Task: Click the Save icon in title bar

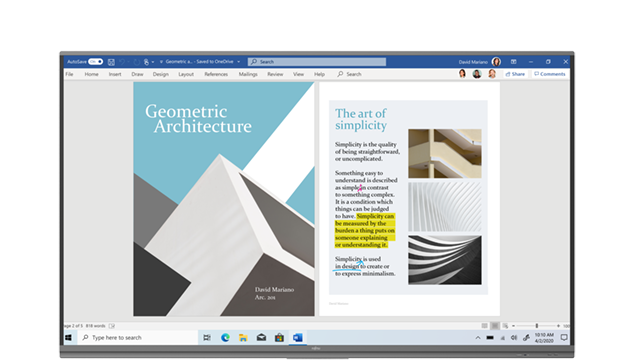Action: pyautogui.click(x=111, y=62)
